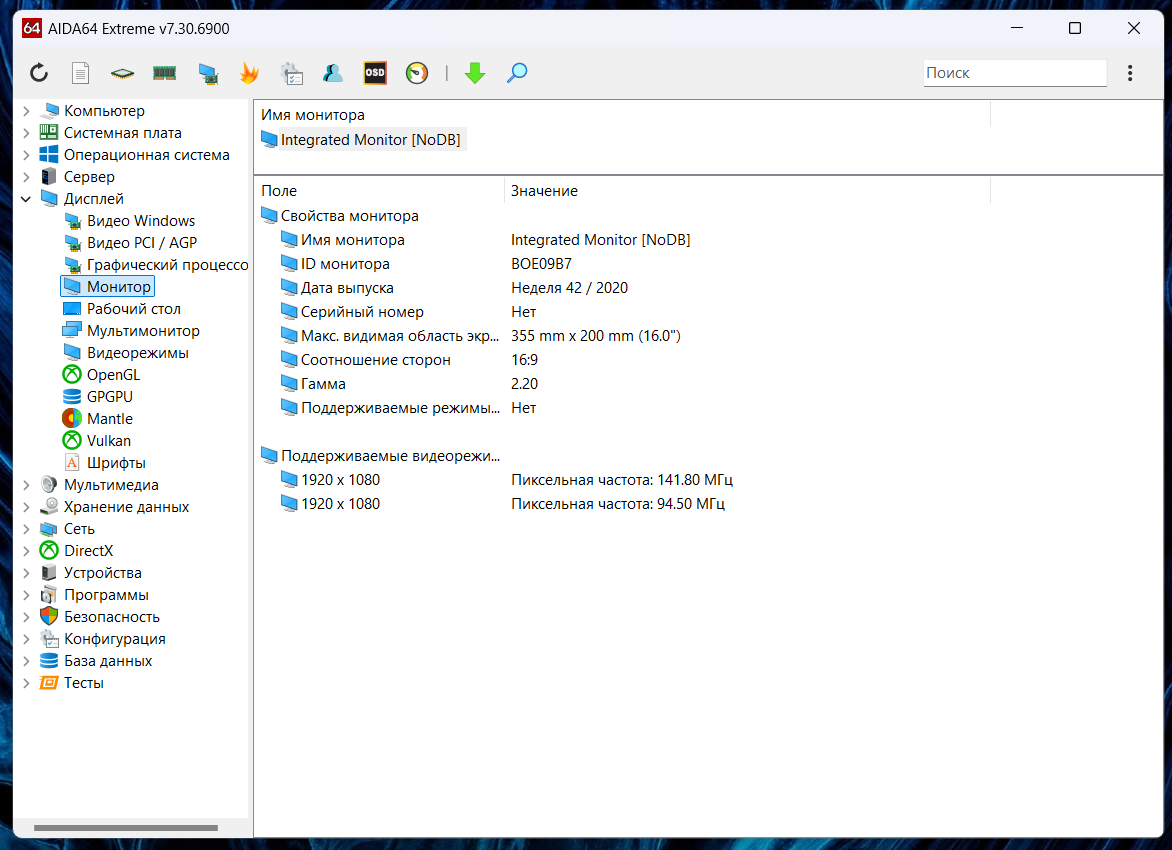Image resolution: width=1172 pixels, height=850 pixels.
Task: Select the Mantle tree item
Action: pyautogui.click(x=109, y=419)
